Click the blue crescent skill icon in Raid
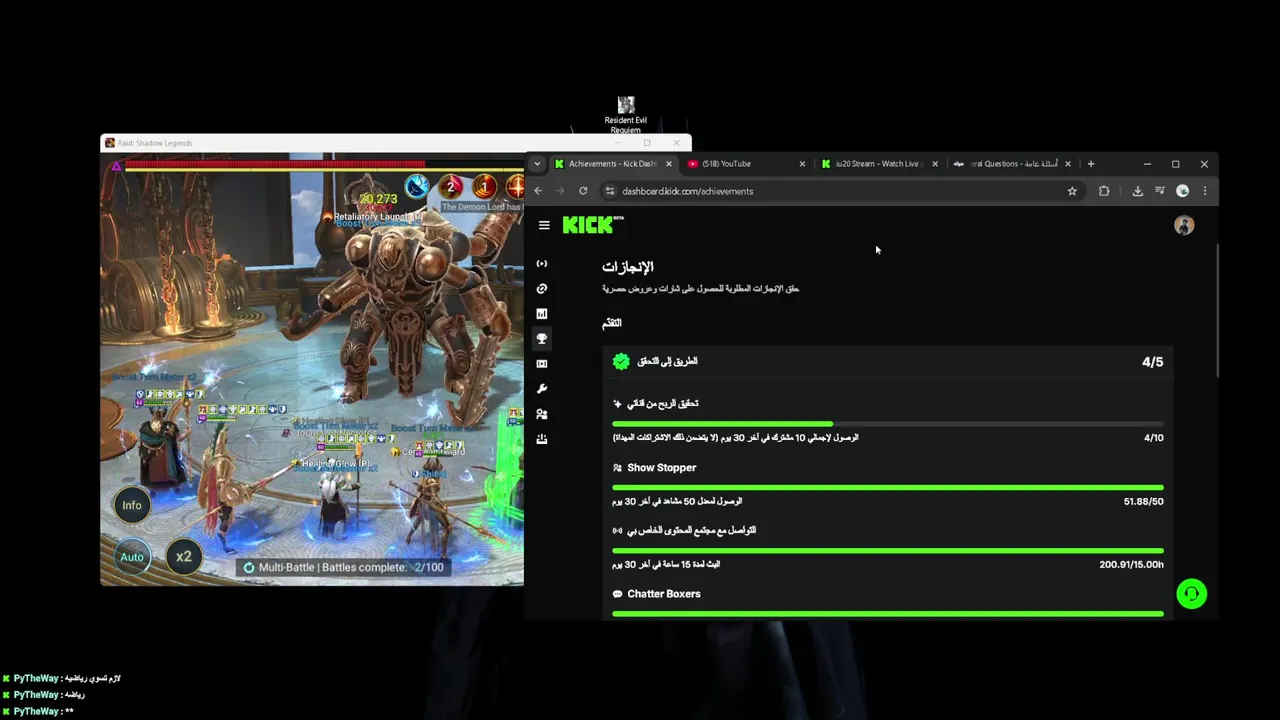Screen dimensions: 1280x720 [417, 187]
